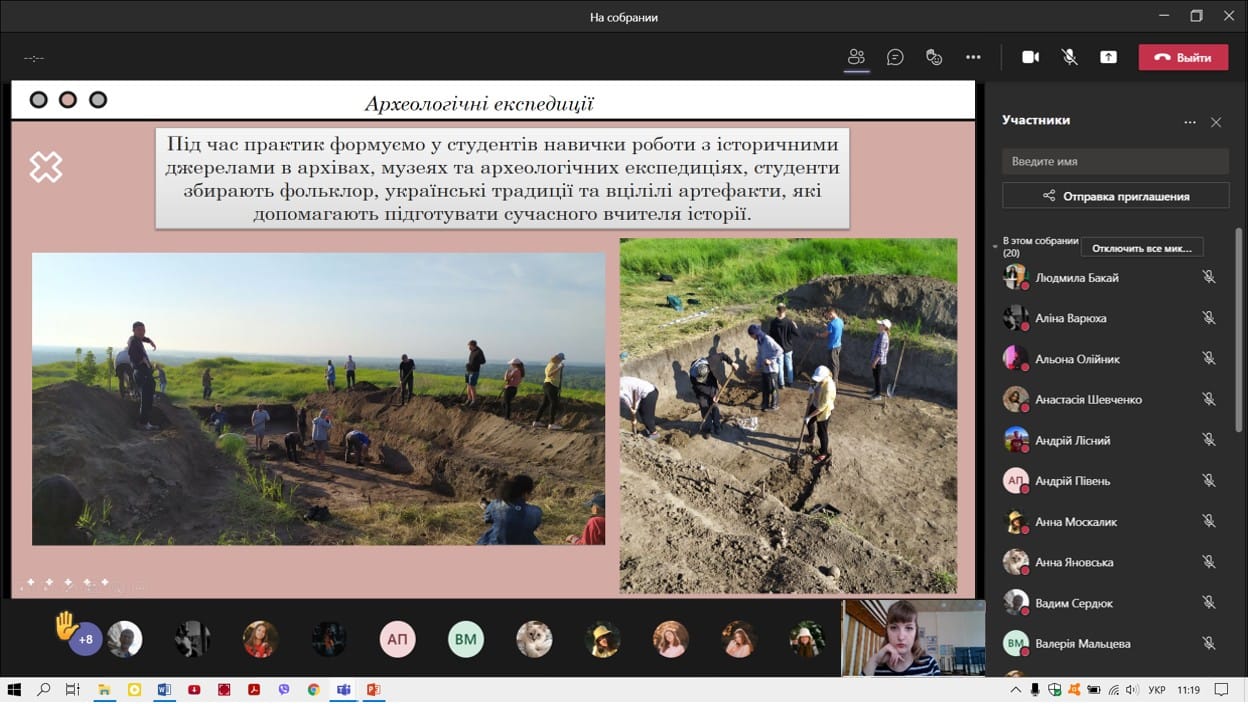Open the participants panel icon
Viewport: 1249px width, 704px height.
point(856,57)
